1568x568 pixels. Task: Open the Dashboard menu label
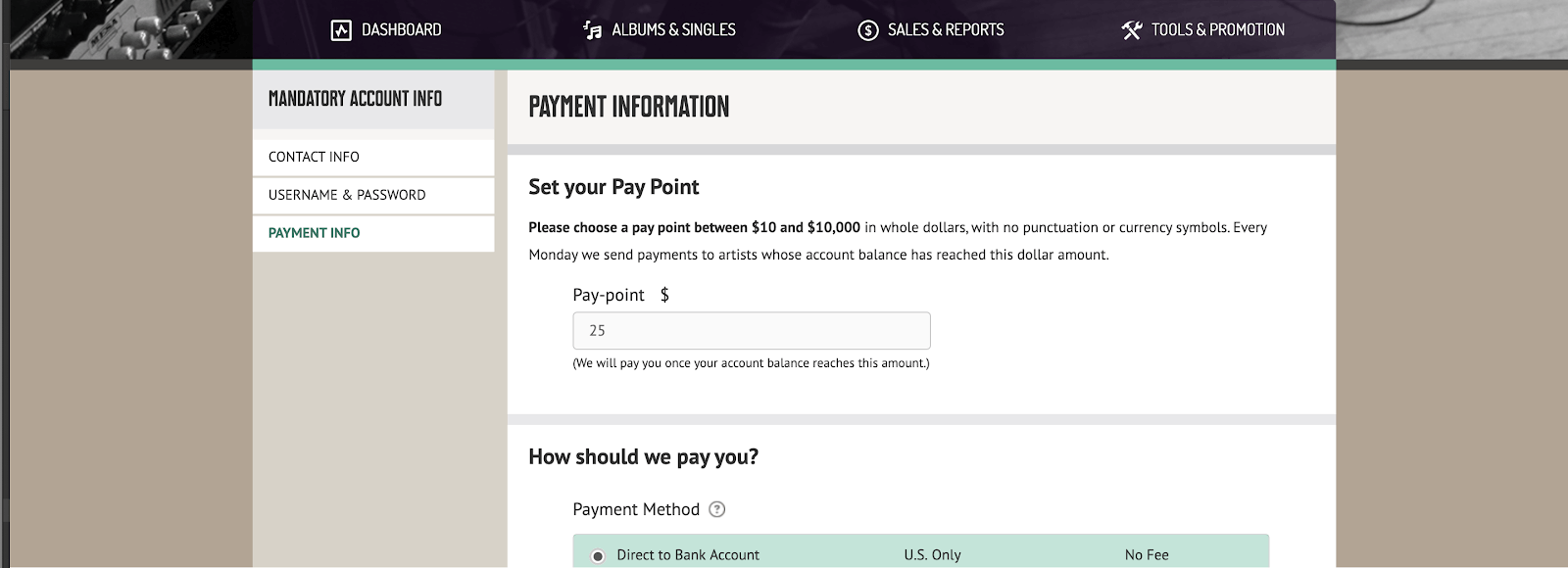point(401,30)
